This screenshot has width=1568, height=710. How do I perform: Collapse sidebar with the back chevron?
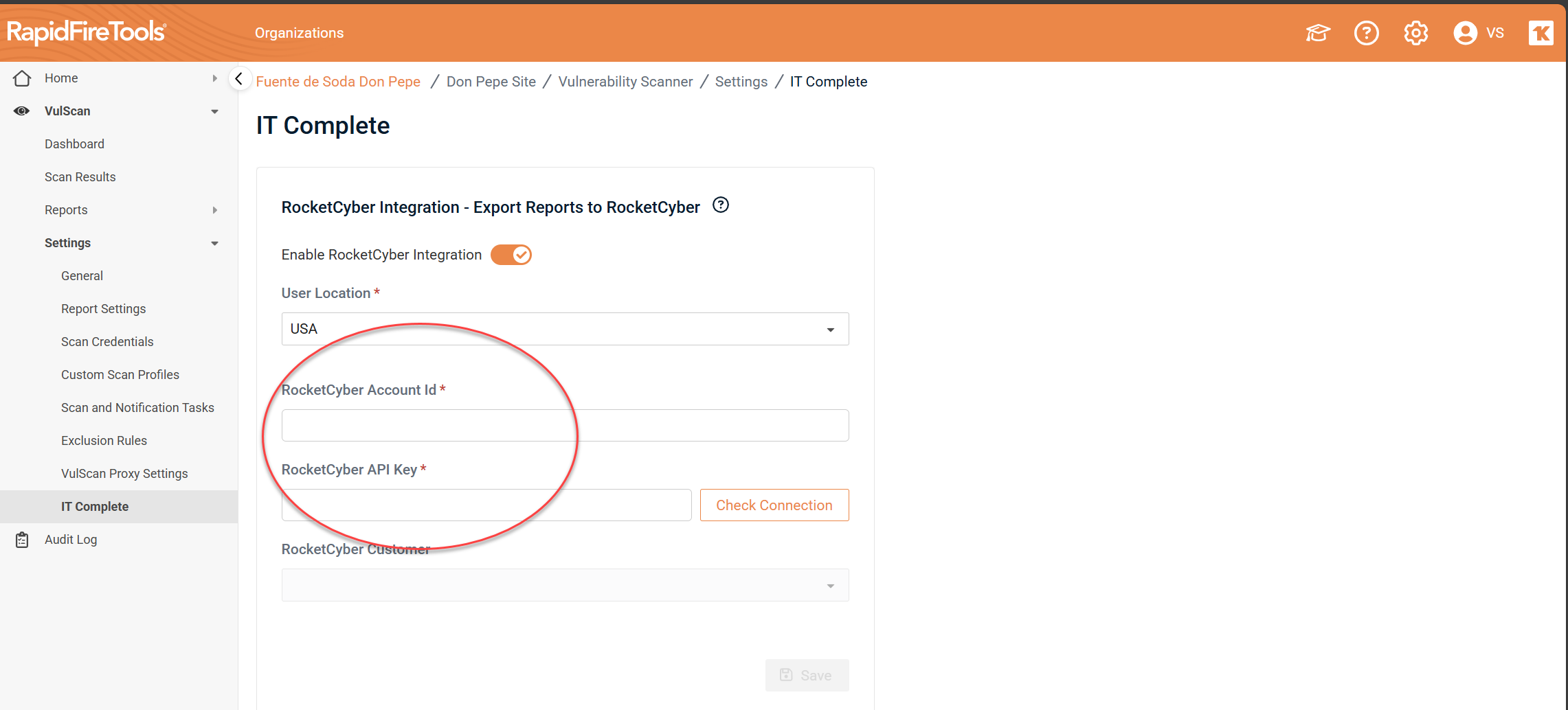(x=238, y=79)
